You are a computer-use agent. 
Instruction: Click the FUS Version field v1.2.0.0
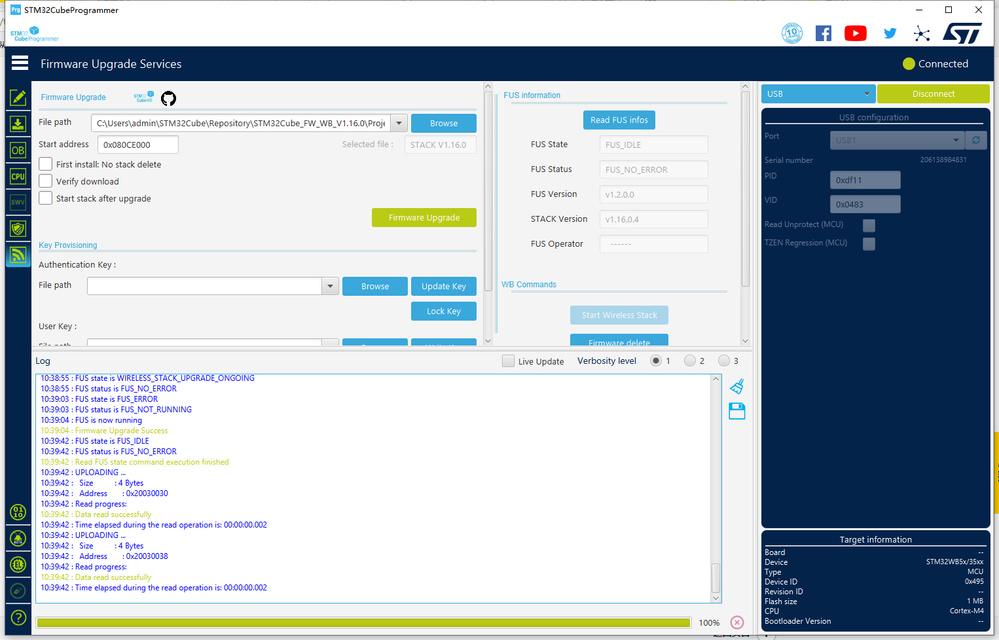[x=654, y=194]
